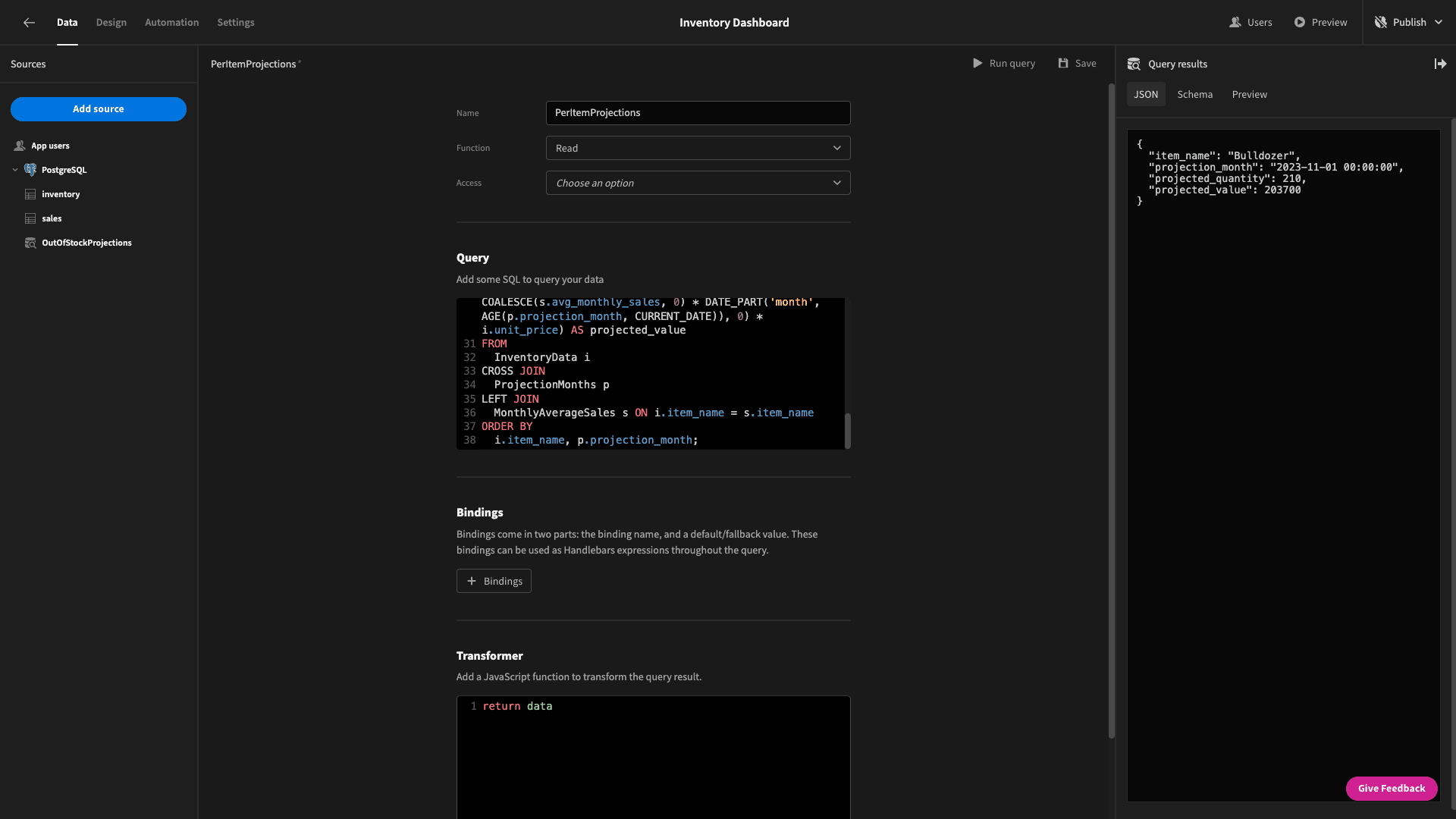Click the Publish rocket icon
This screenshot has height=819, width=1456.
tap(1381, 23)
